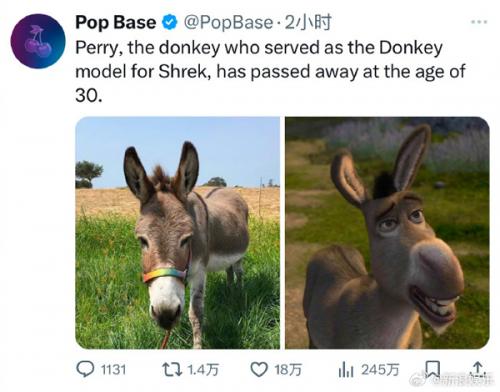Click the blue verified badge

point(170,22)
